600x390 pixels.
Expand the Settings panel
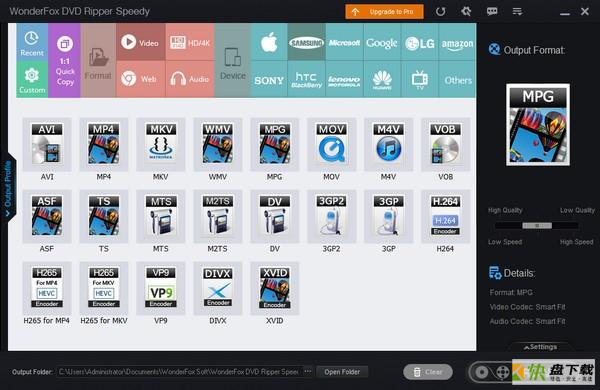point(540,347)
